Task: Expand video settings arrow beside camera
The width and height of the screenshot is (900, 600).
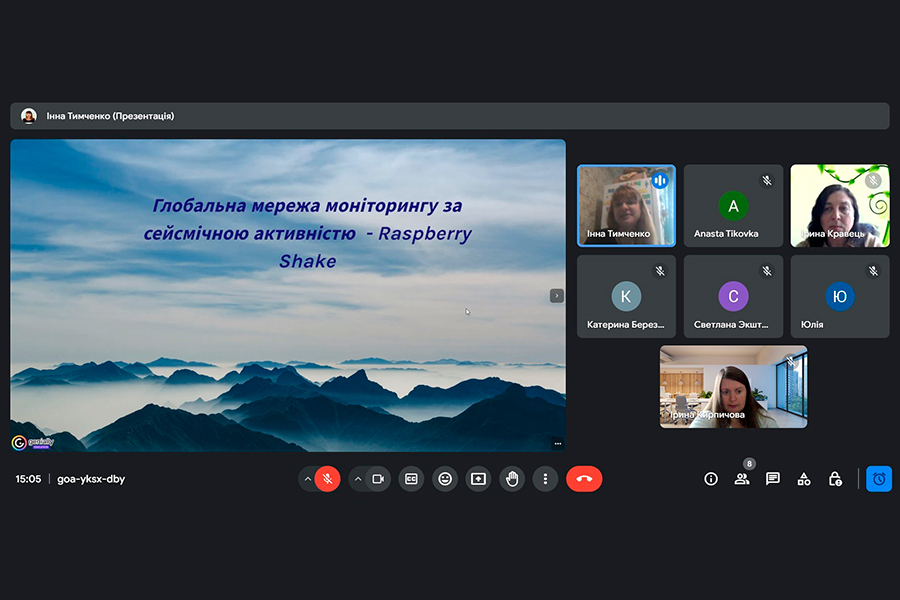Action: (358, 479)
